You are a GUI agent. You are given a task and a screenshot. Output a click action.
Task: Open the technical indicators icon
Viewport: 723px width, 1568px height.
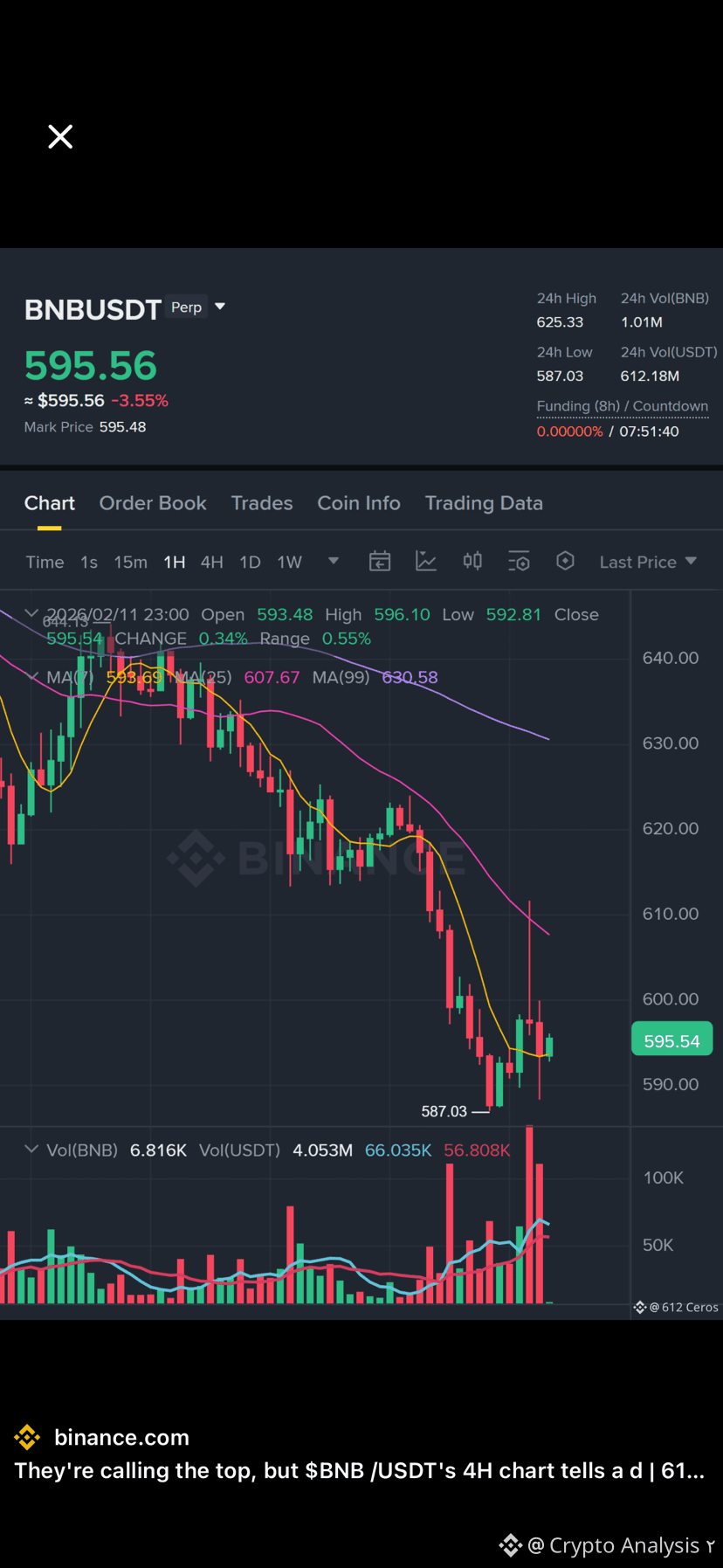tap(426, 561)
